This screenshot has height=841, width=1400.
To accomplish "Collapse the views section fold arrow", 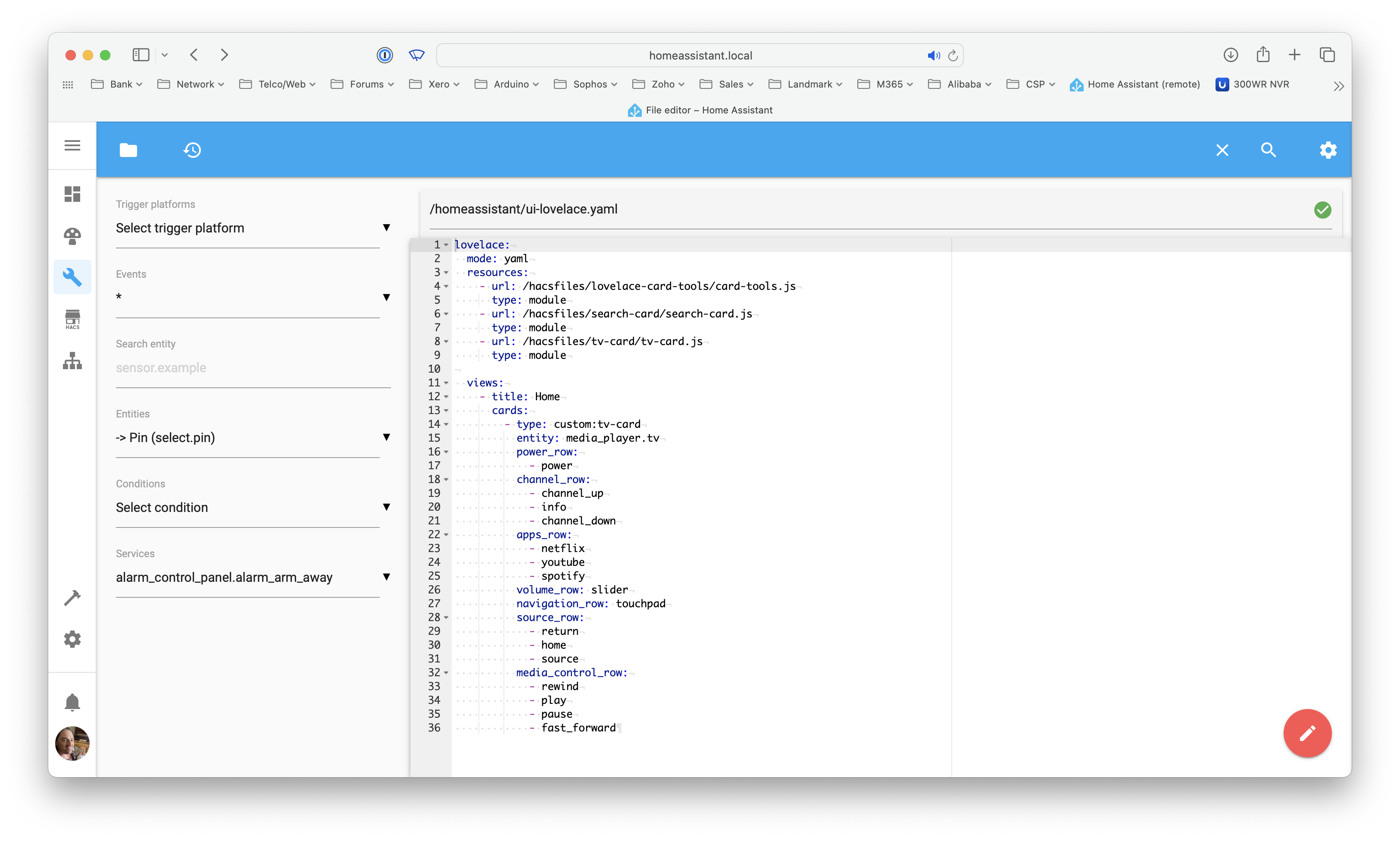I will tap(446, 383).
